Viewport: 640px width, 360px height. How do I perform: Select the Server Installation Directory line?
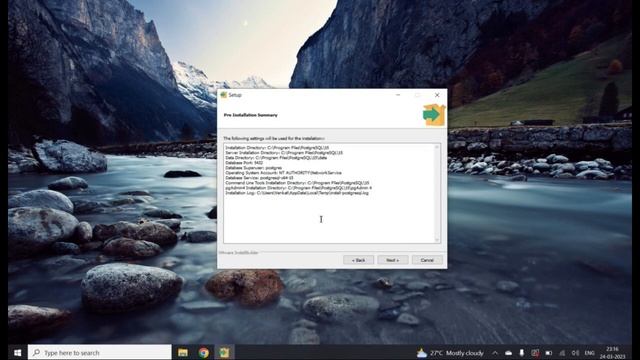284,153
